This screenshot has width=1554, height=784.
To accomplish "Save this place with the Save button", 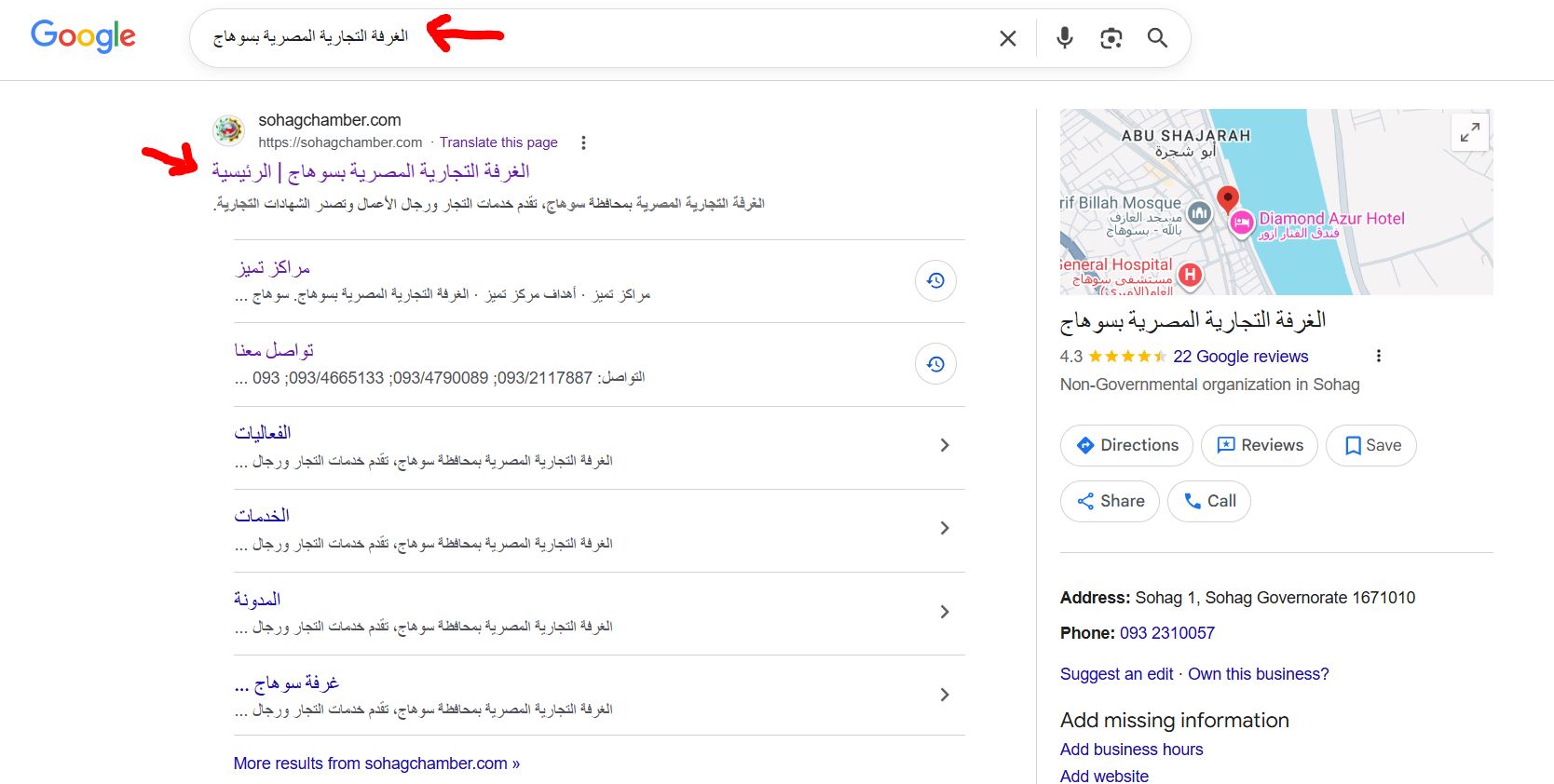I will pos(1370,446).
